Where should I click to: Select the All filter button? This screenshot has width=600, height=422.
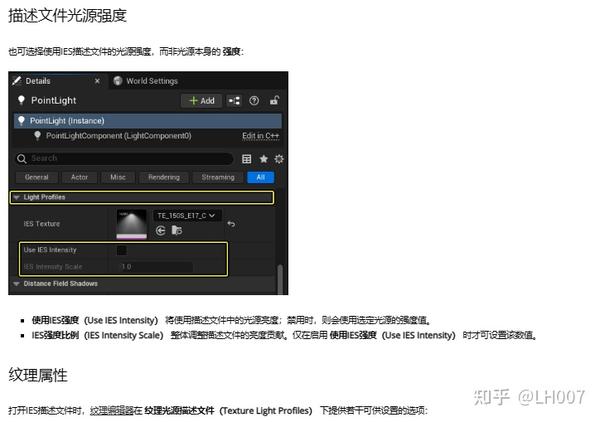tap(261, 177)
